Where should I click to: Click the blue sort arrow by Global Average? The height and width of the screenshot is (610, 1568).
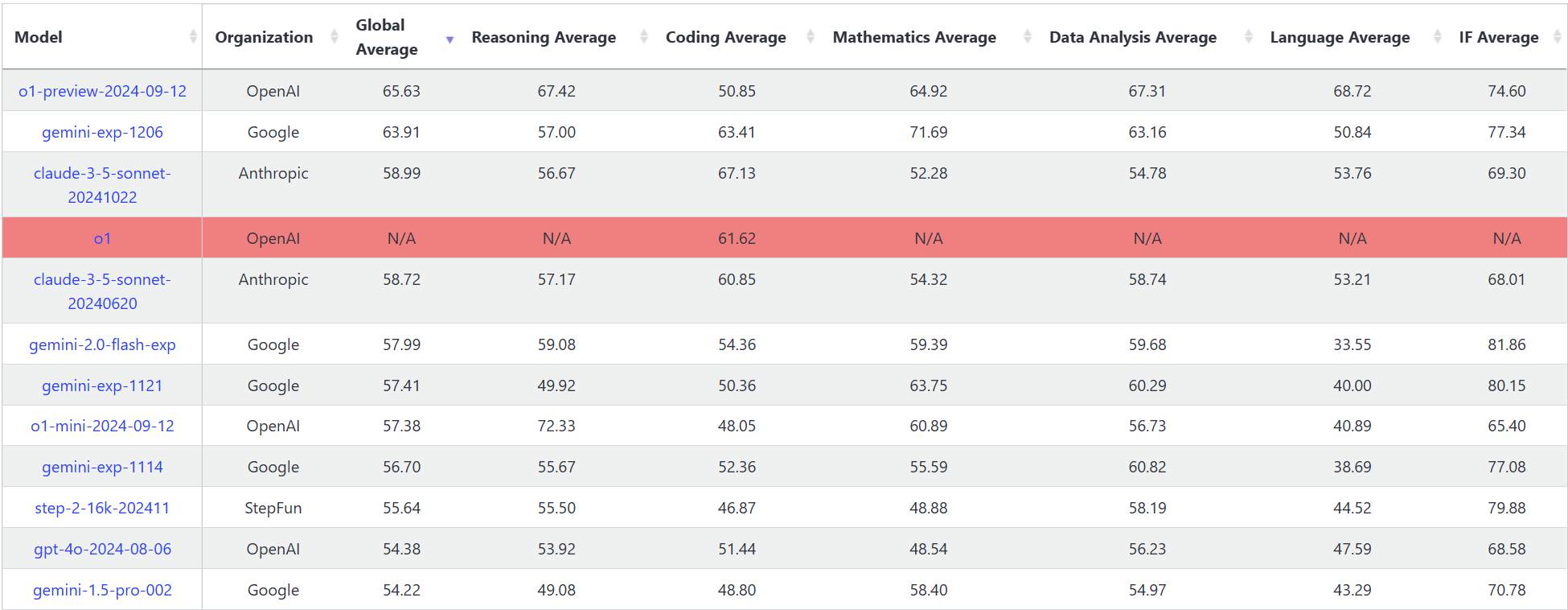449,39
